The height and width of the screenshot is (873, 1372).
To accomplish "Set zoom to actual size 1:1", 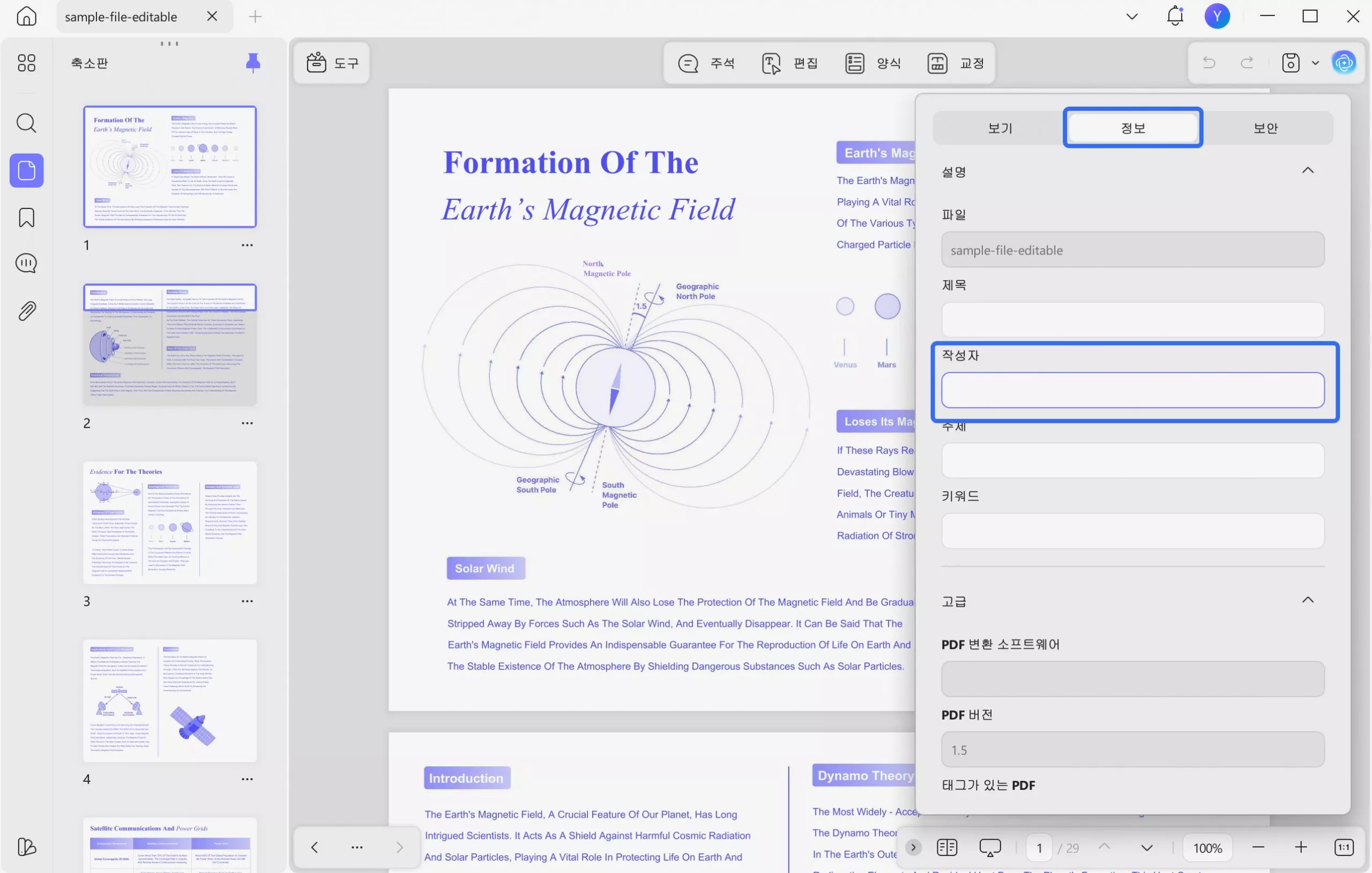I will (x=1344, y=847).
